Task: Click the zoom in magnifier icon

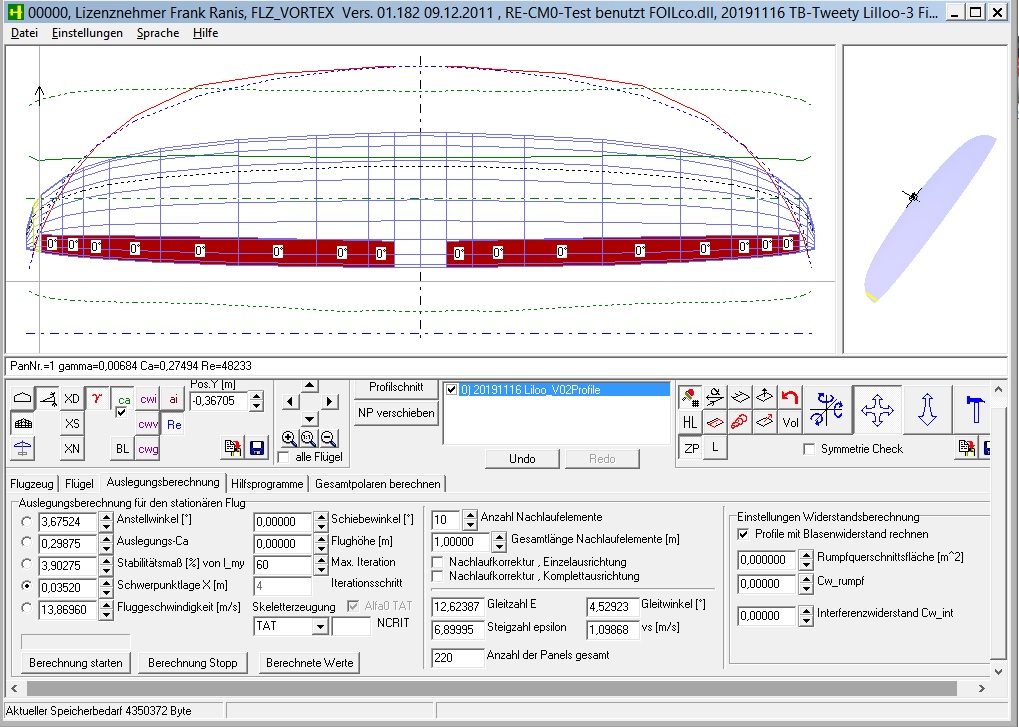Action: click(x=289, y=438)
